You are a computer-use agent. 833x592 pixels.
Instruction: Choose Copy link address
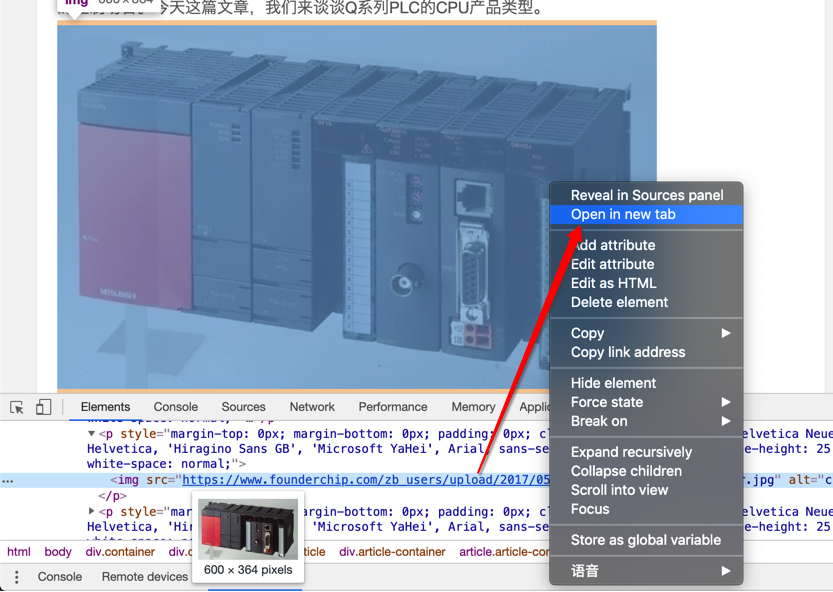click(x=646, y=352)
